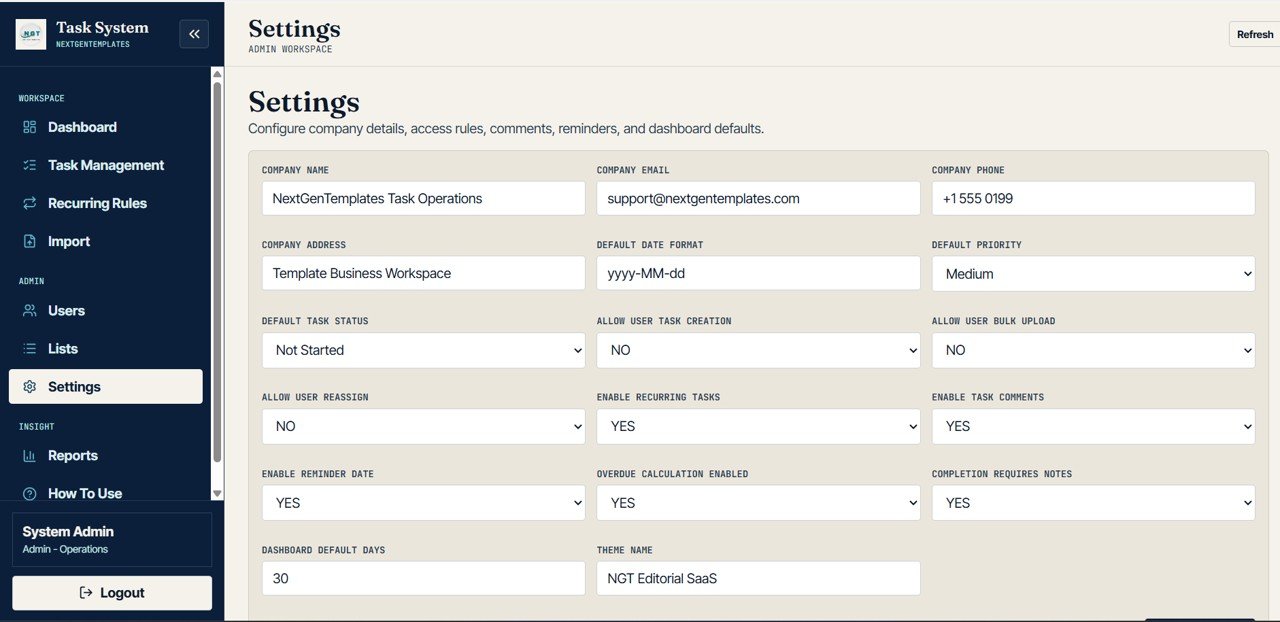The height and width of the screenshot is (622, 1280).
Task: Click the NGT logo in sidebar header
Action: (31, 33)
